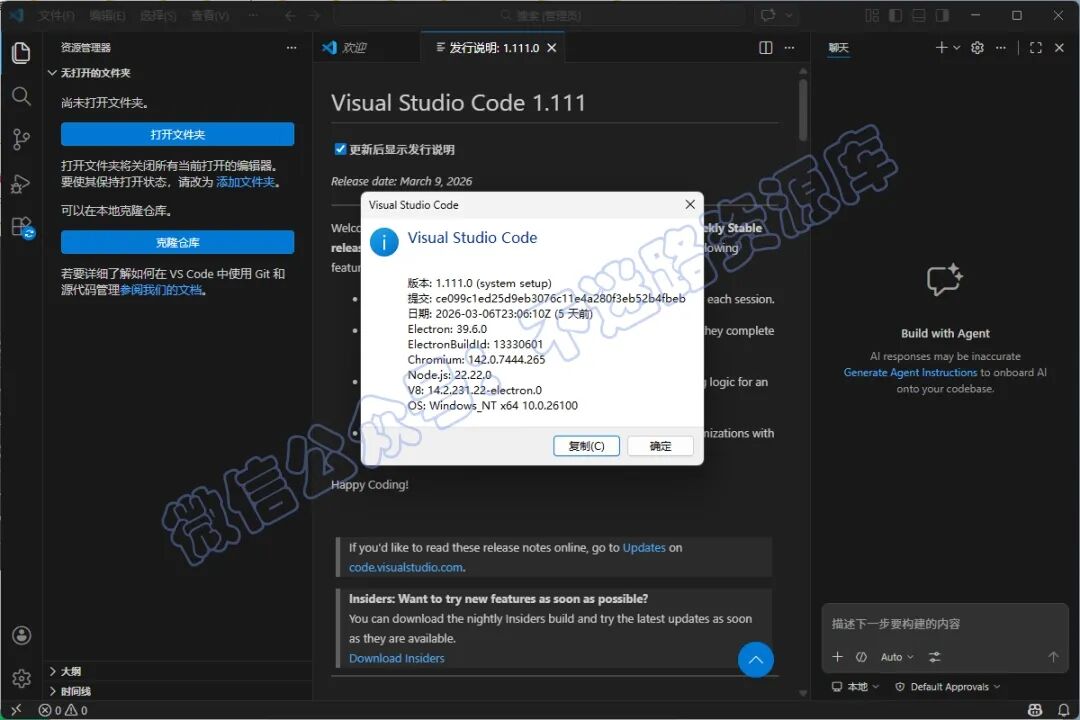
Task: Add context with plus in chat input
Action: coord(838,657)
